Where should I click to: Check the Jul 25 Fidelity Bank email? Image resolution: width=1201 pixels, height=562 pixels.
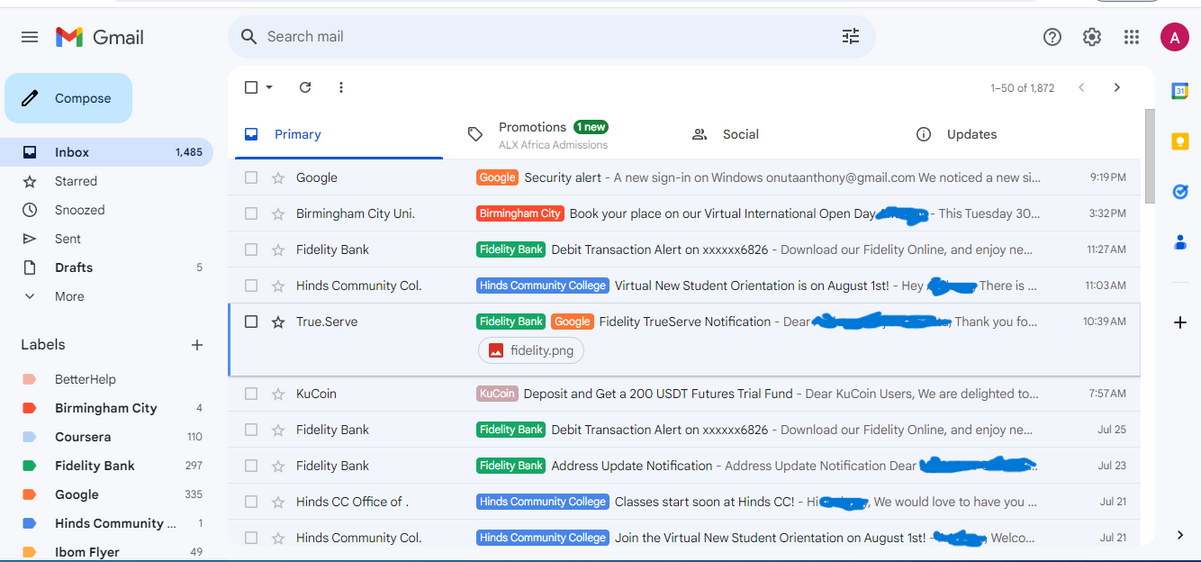251,430
